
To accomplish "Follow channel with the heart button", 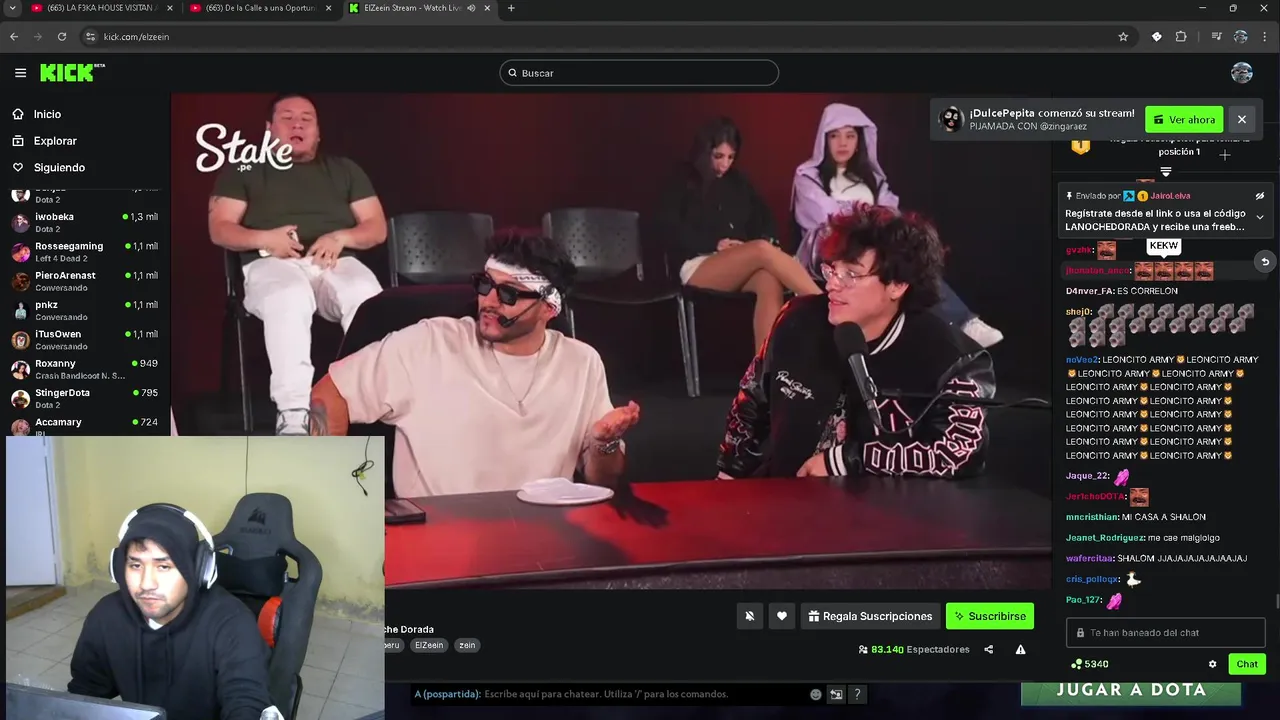I will [782, 616].
